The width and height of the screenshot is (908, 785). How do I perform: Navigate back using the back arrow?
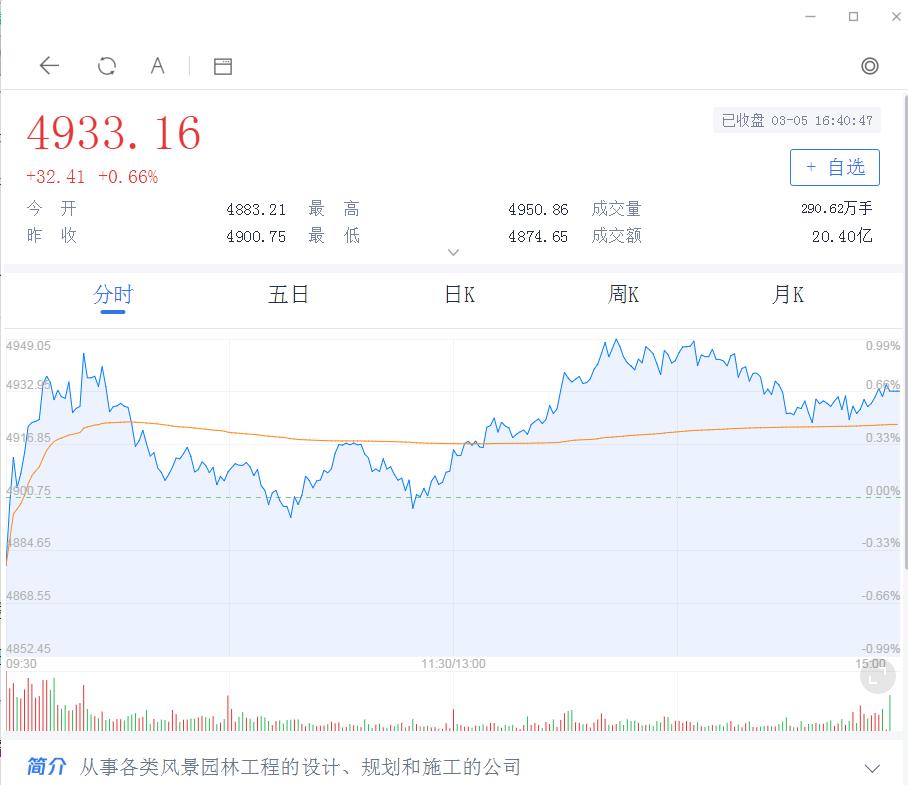click(x=48, y=65)
